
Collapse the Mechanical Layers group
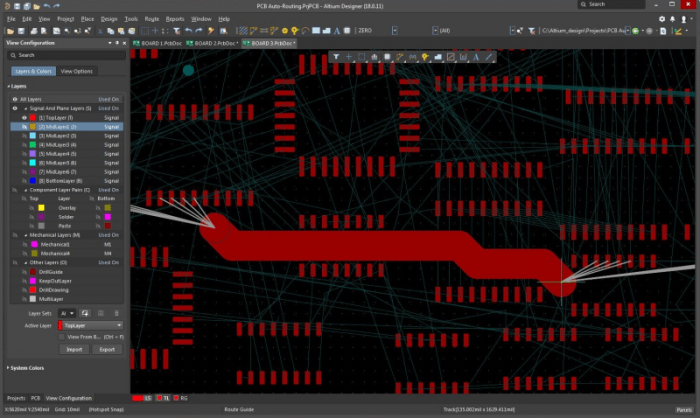(28, 235)
